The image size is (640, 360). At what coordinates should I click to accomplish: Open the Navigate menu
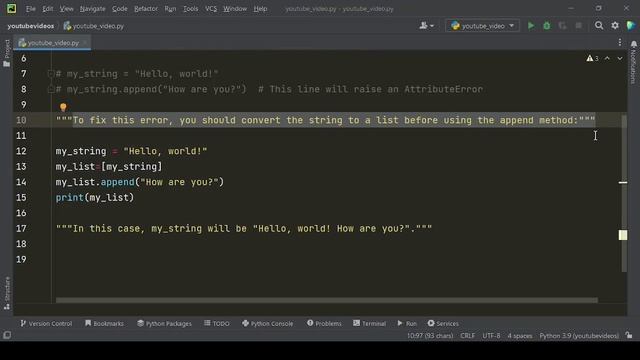92,9
